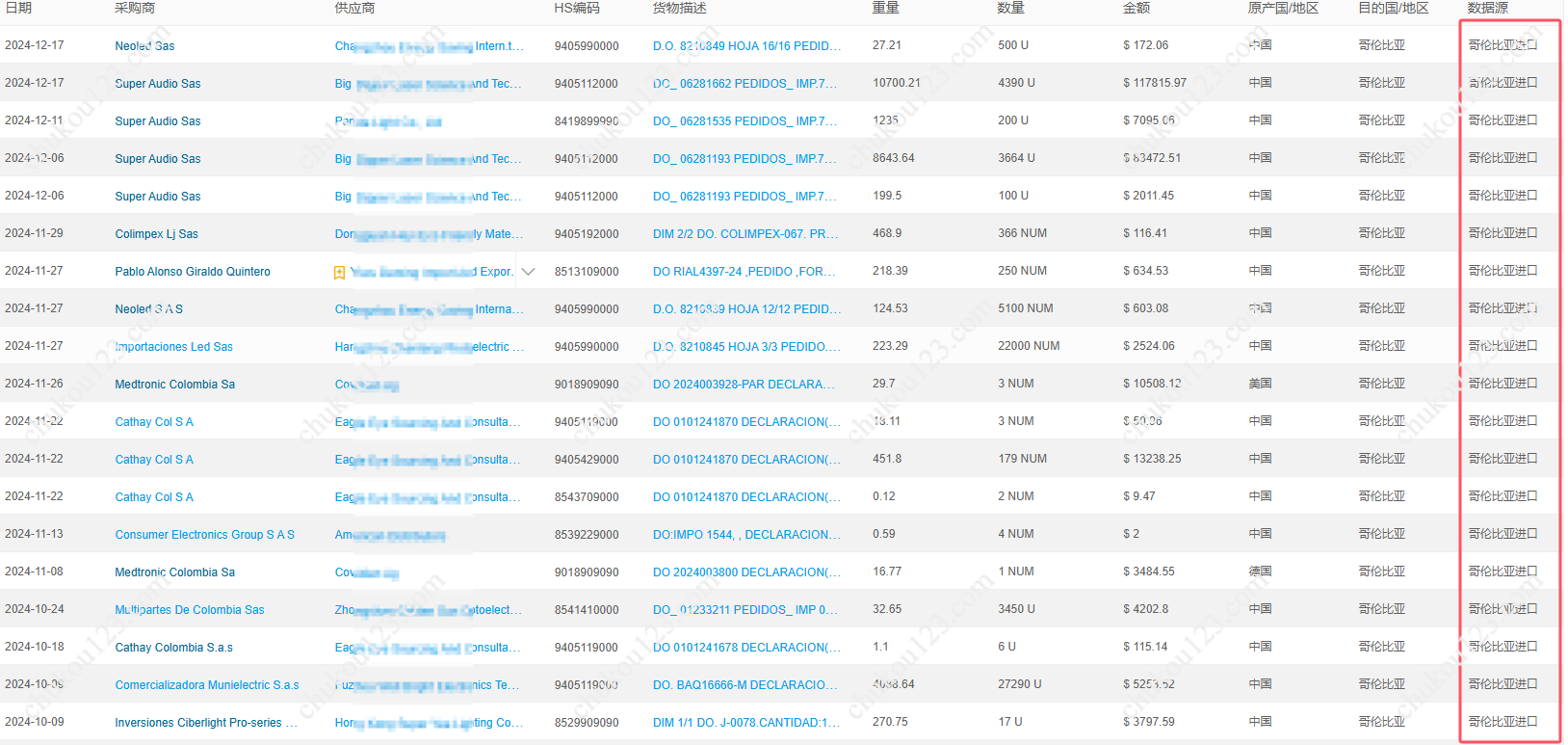The height and width of the screenshot is (745, 1568).
Task: Open description link DO_ 06281535 PEDIDOS
Action: pyautogui.click(x=745, y=121)
